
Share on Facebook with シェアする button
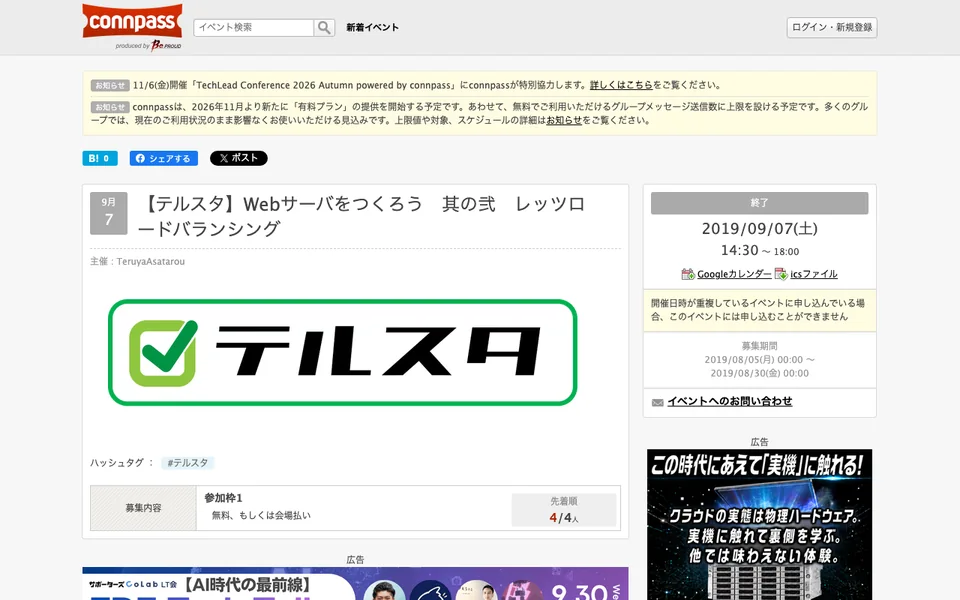click(163, 158)
